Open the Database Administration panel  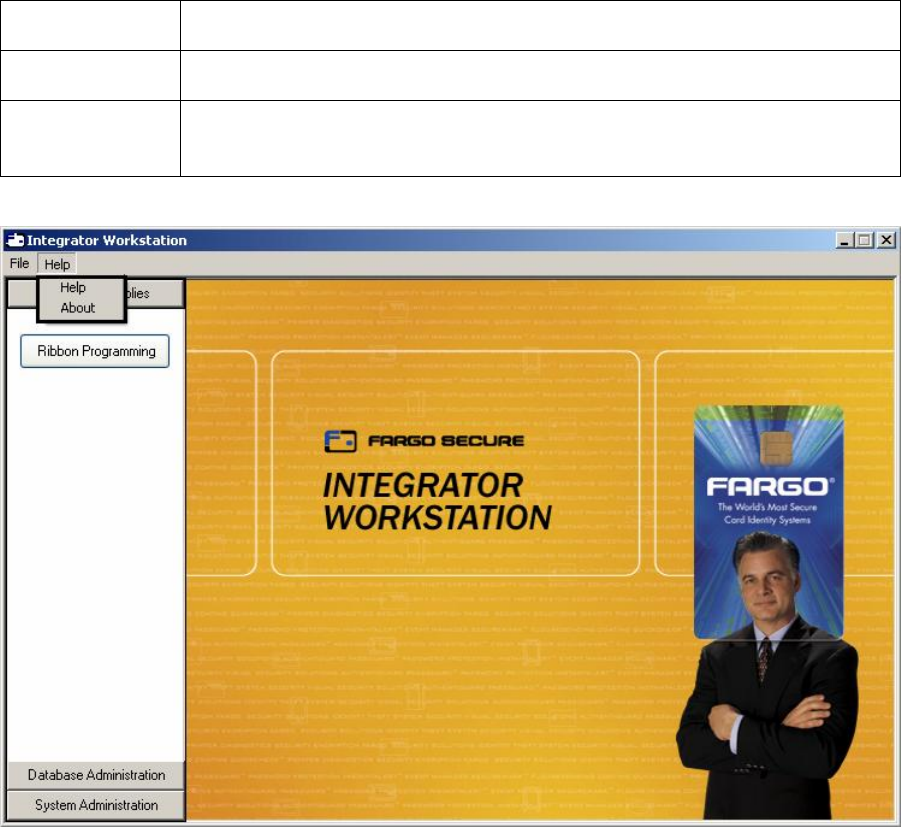(96, 775)
